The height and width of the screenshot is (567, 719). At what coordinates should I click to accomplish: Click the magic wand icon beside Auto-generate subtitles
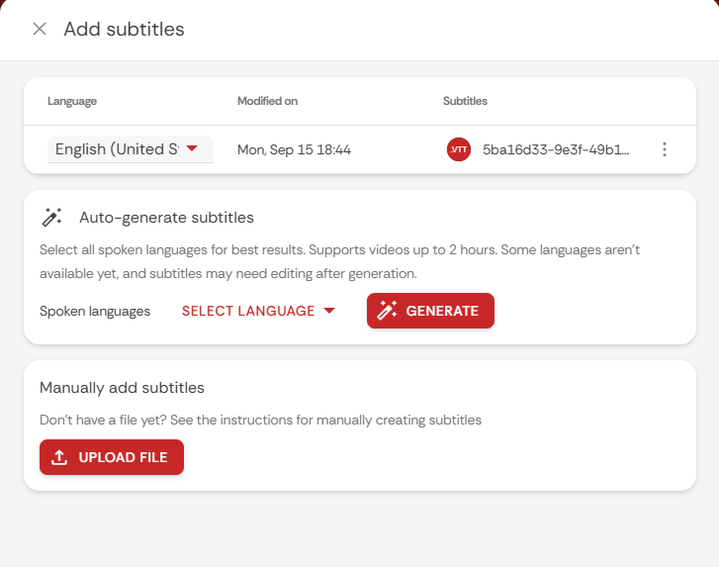click(x=52, y=217)
